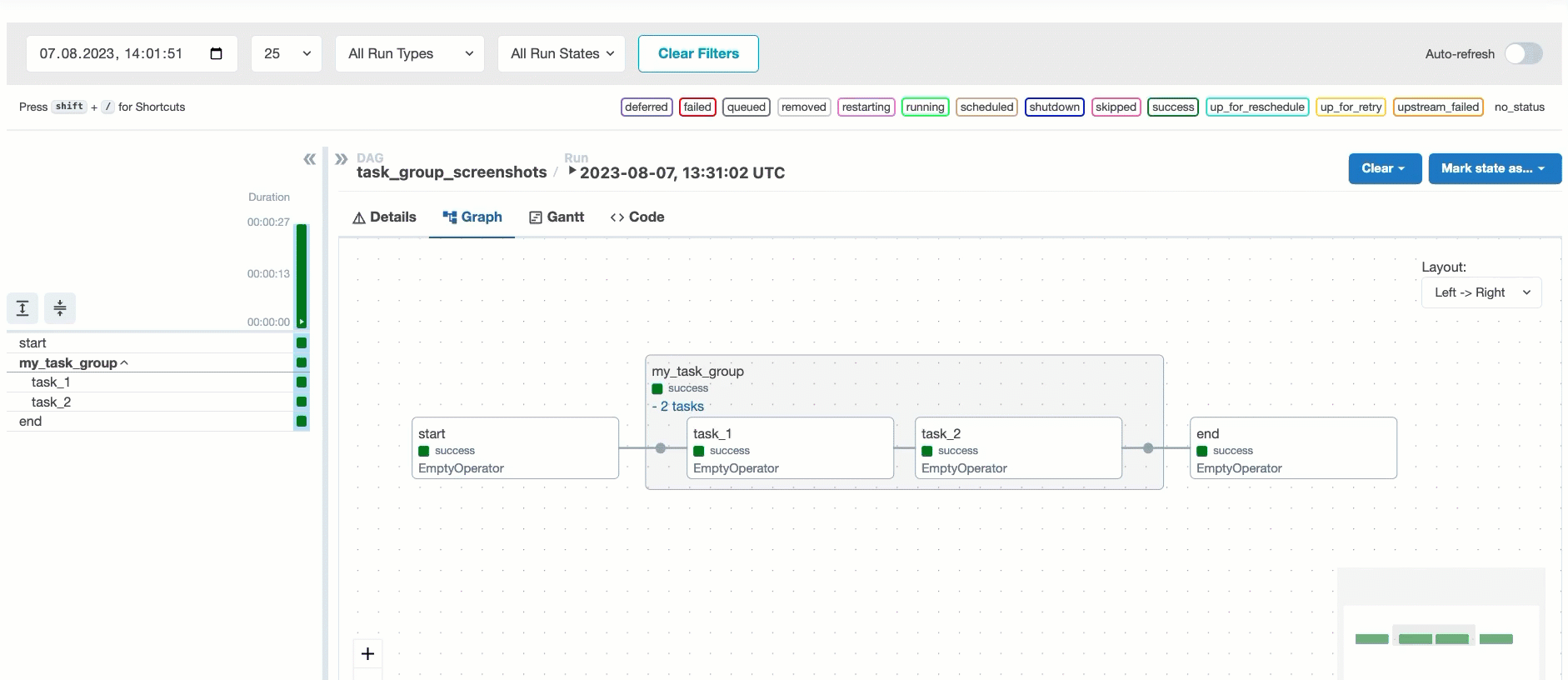
Task: Open the Layout direction dropdown
Action: tap(1481, 292)
